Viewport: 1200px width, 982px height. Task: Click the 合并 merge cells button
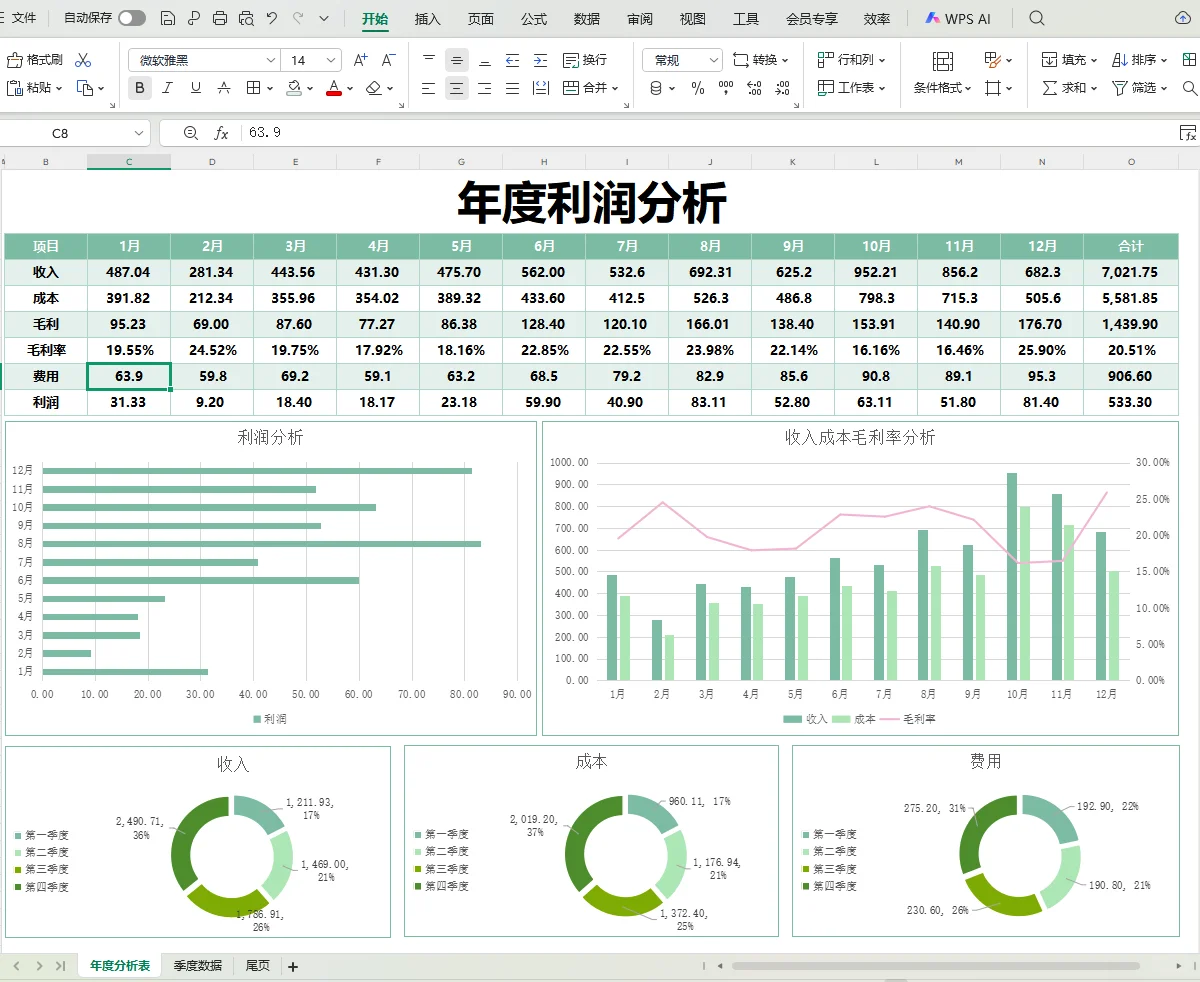590,88
